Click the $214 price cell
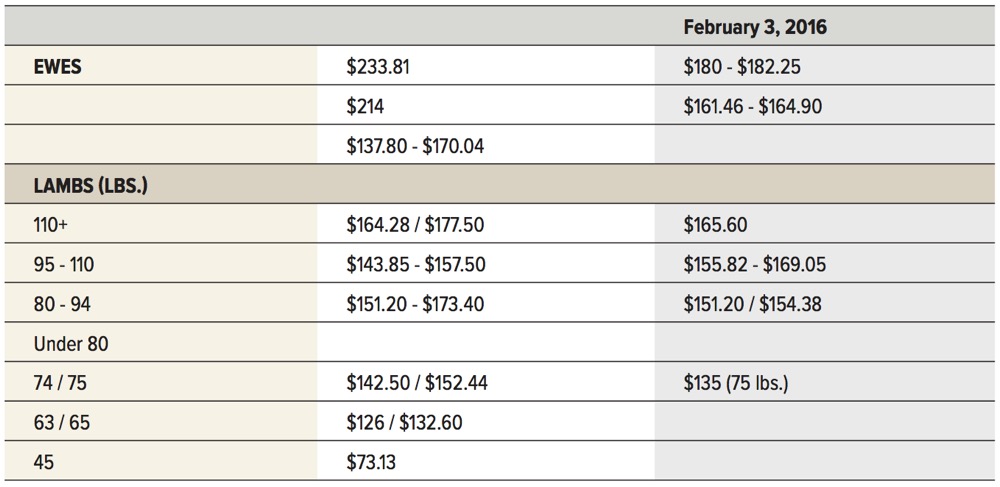Screen dimensions: 1000x487 click(x=365, y=106)
